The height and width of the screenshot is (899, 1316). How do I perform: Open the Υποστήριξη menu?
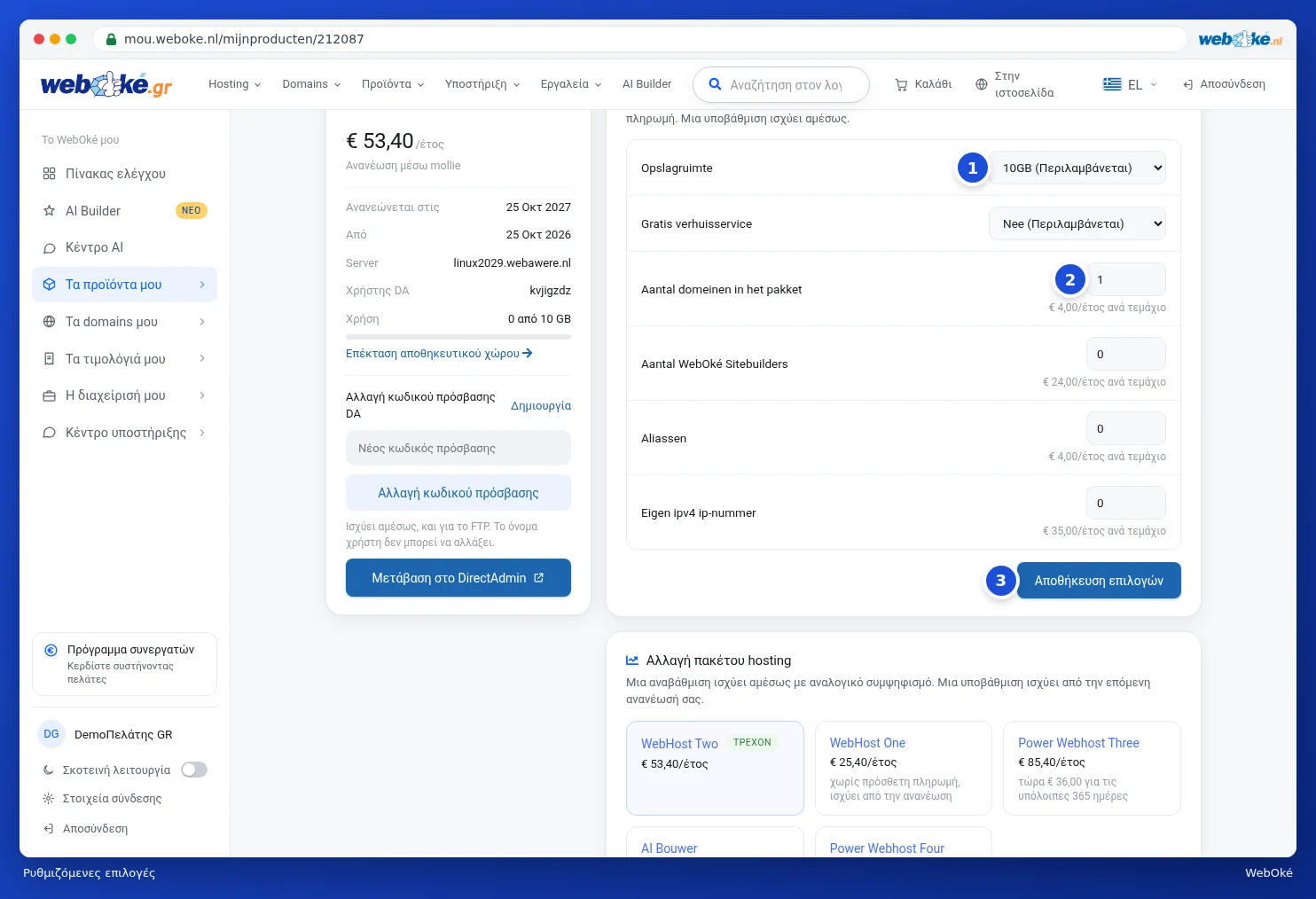(x=482, y=84)
